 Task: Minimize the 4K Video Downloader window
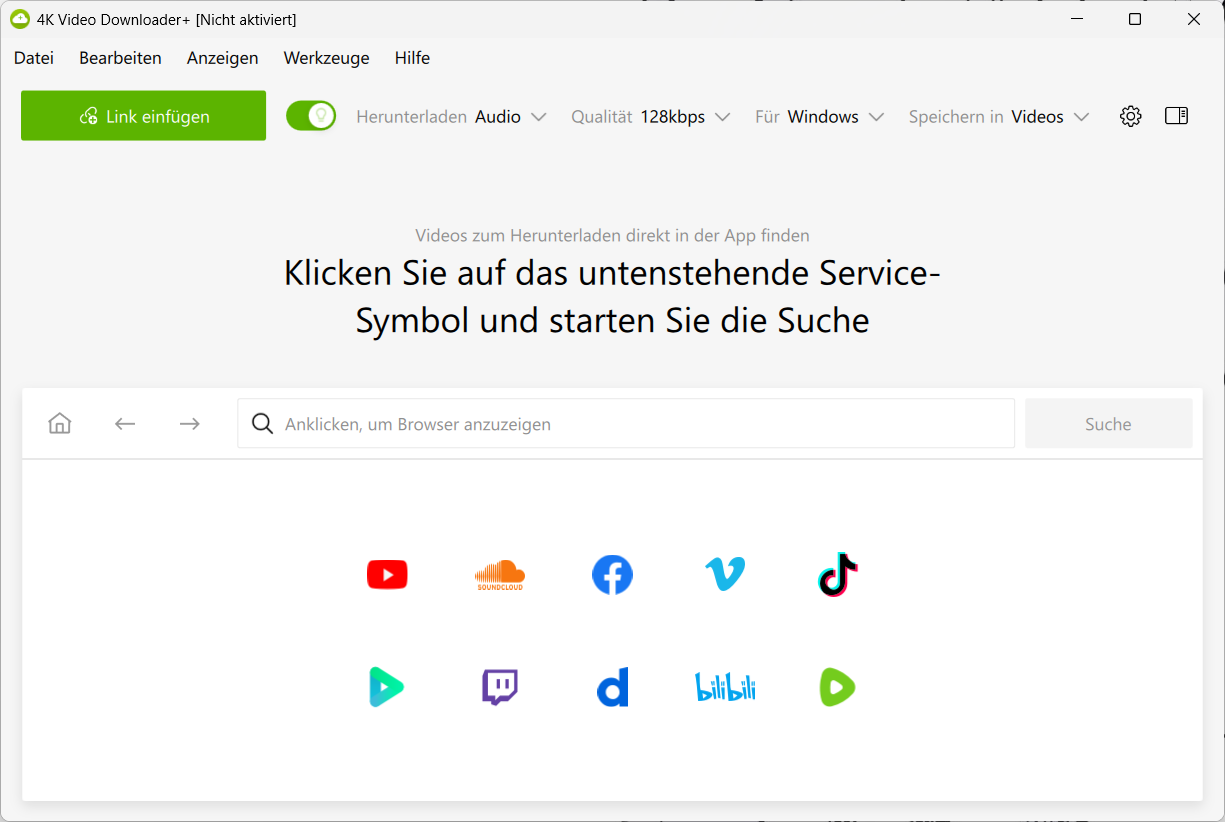pyautogui.click(x=1076, y=19)
